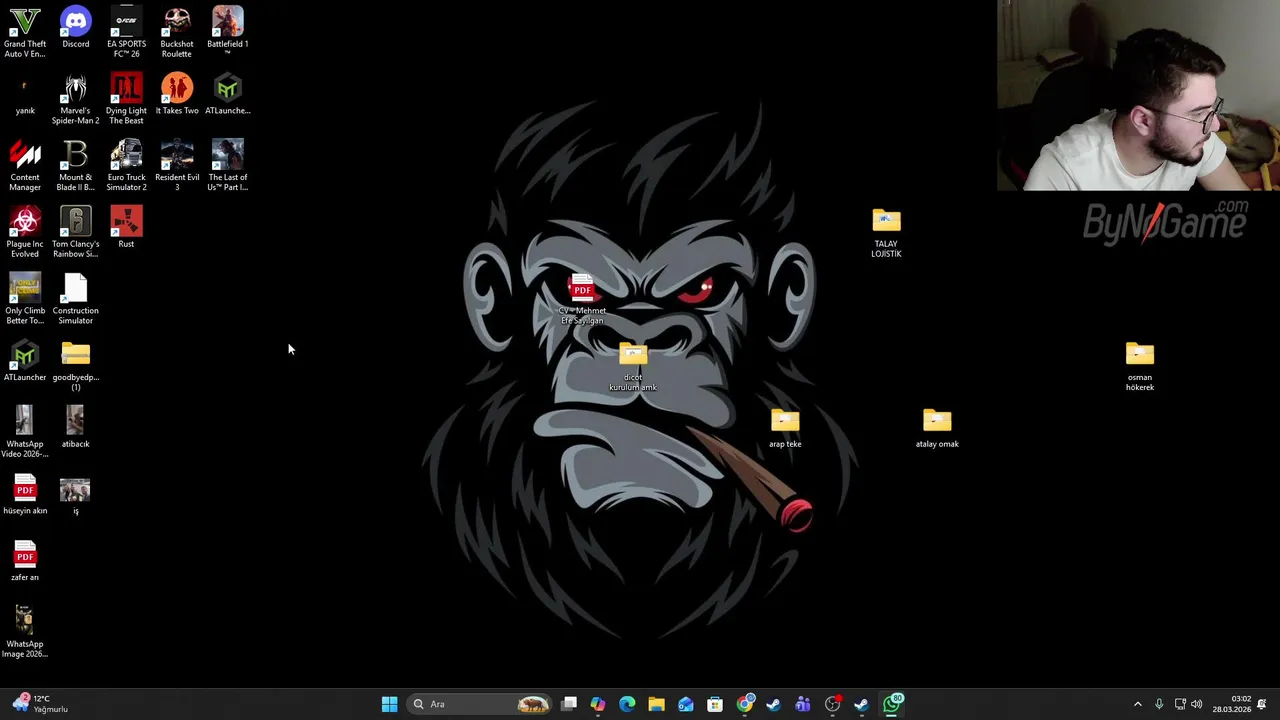Open Outlook from the taskbar
Screen dimensions: 1280x720
(686, 704)
